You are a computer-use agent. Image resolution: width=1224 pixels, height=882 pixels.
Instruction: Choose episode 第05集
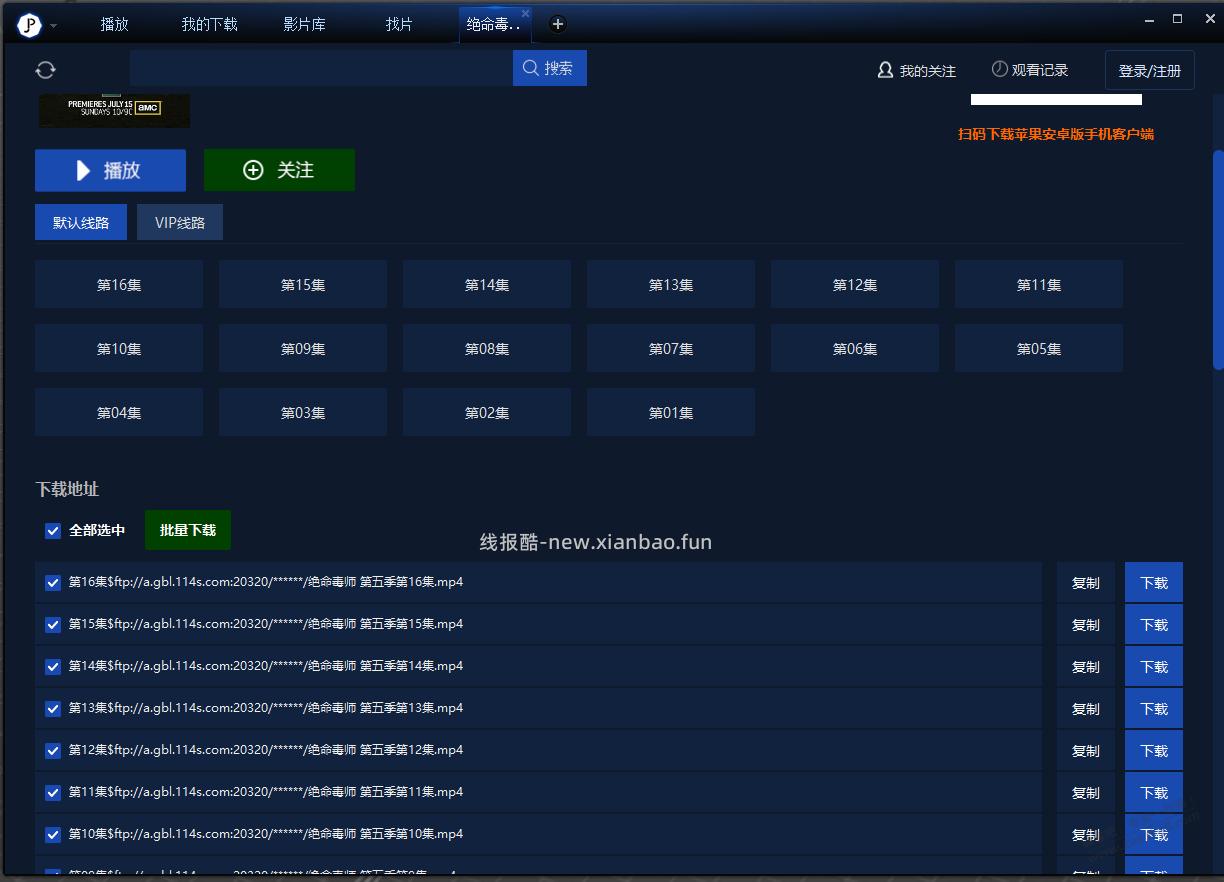1039,349
